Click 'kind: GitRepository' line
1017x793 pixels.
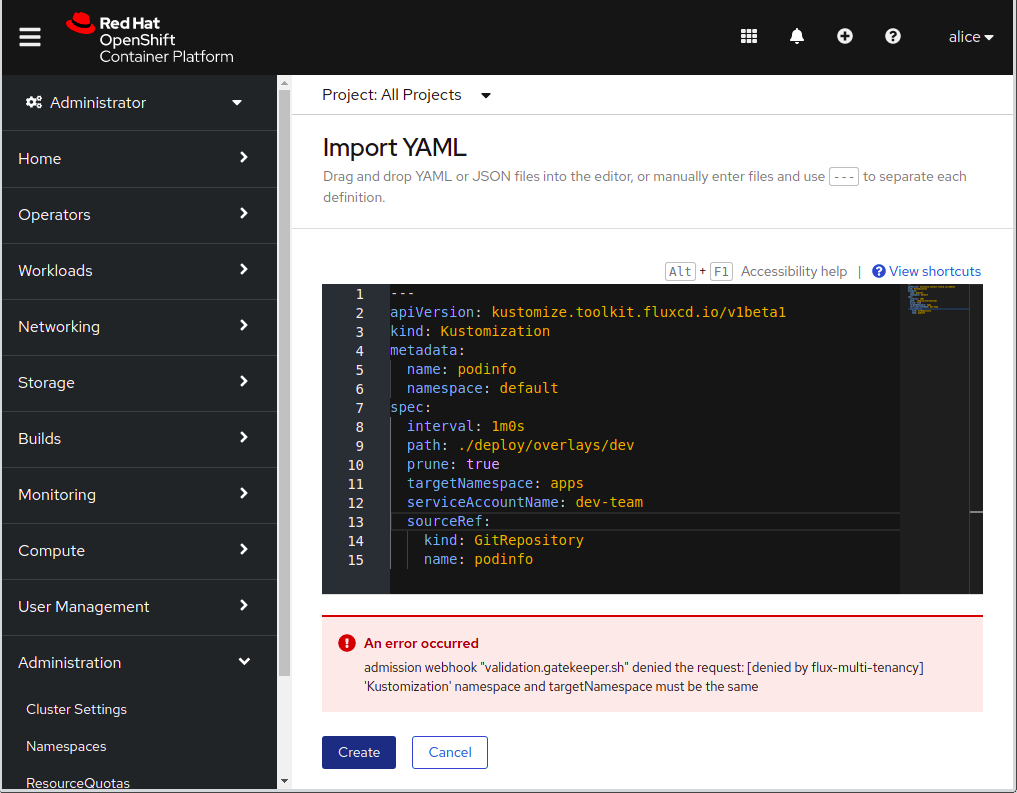pos(503,540)
